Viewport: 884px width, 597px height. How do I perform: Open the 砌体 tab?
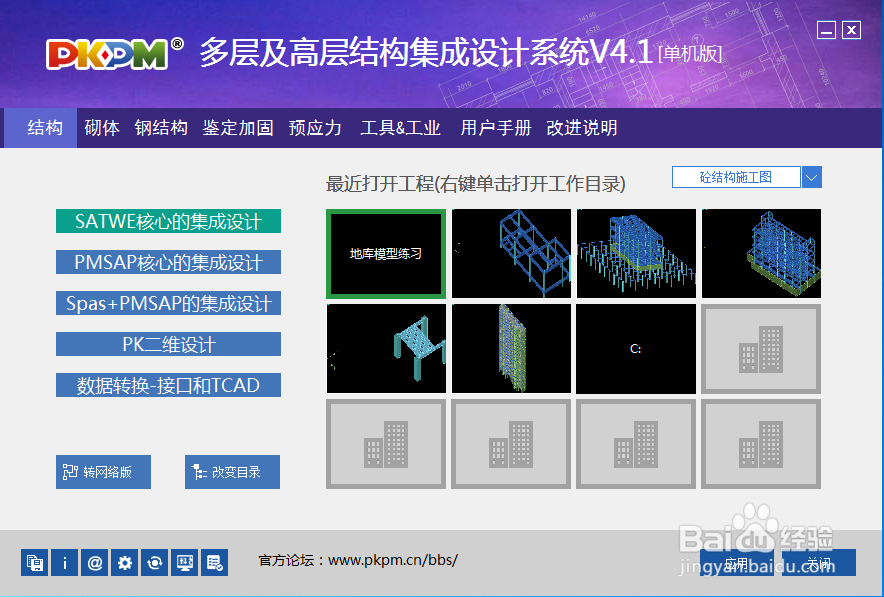[102, 128]
